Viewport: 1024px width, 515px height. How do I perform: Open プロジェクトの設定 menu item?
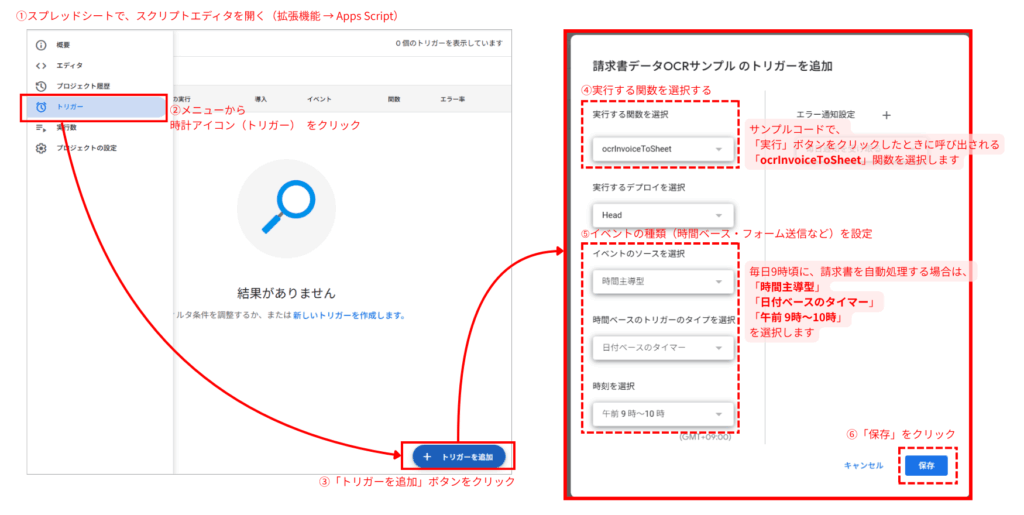(x=86, y=148)
